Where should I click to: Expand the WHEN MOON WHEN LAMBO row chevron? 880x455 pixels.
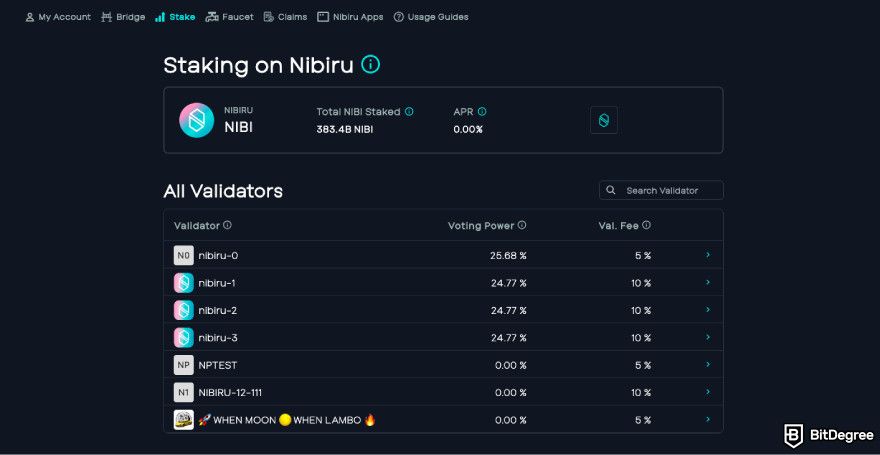pyautogui.click(x=708, y=419)
